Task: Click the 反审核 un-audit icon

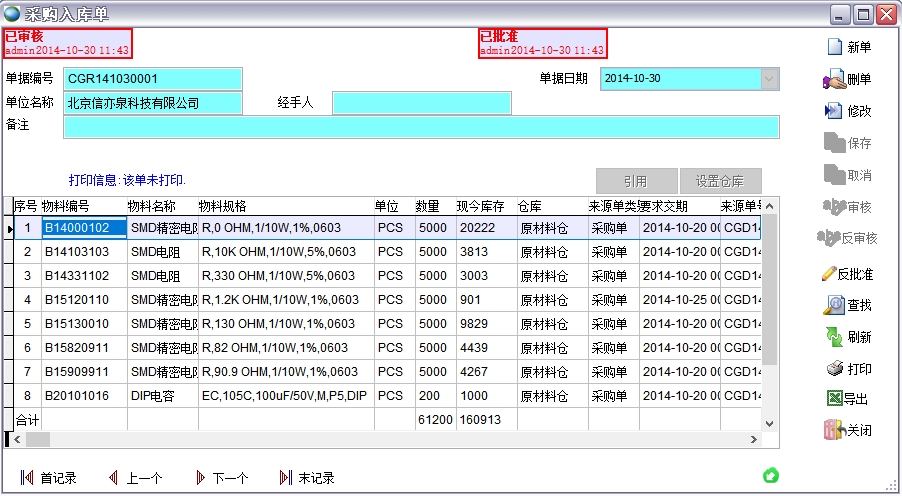Action: point(828,238)
